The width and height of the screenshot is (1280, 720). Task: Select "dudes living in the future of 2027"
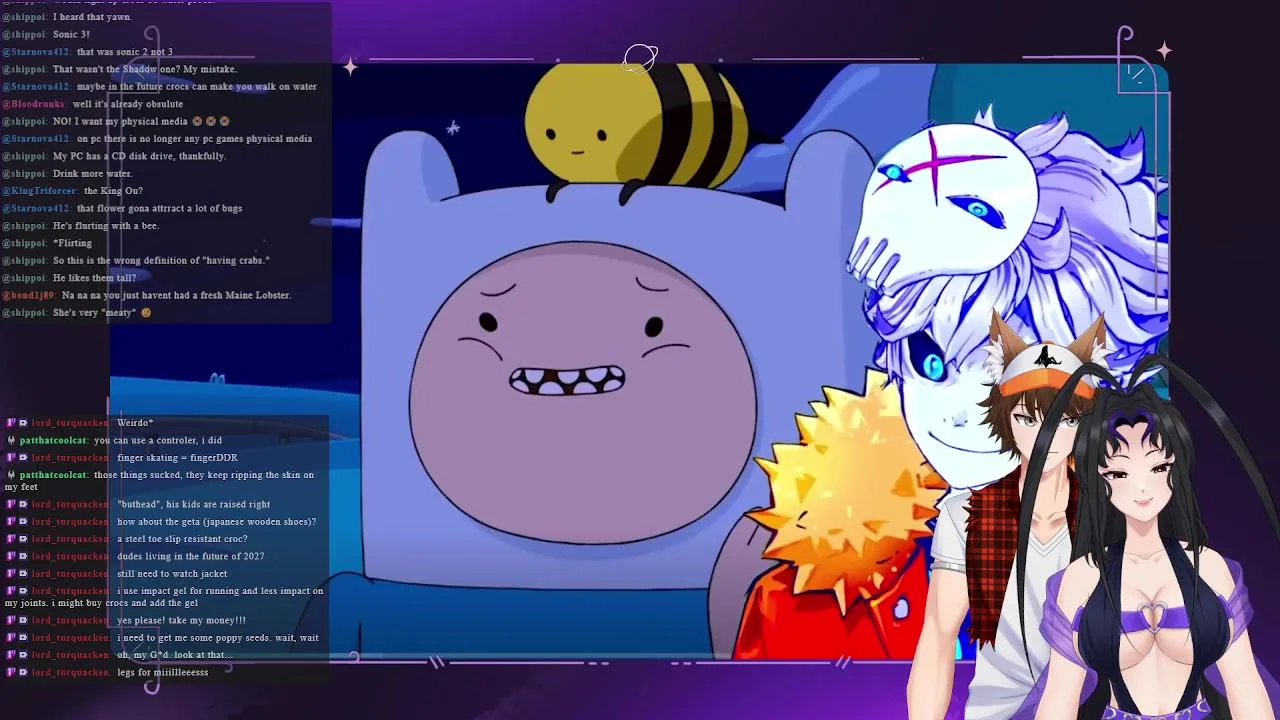click(190, 556)
